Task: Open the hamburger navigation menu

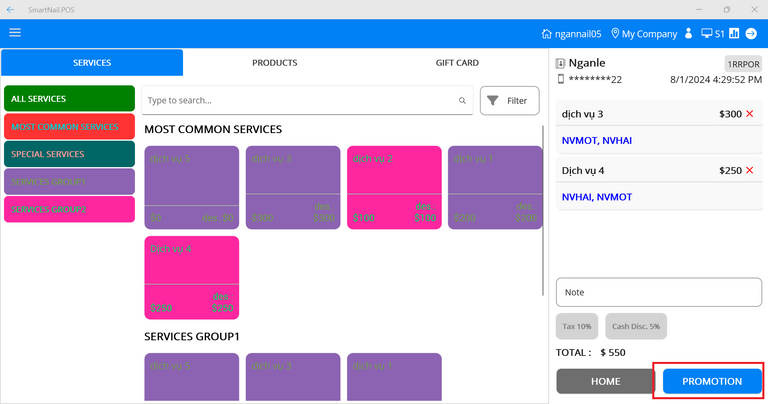Action: (x=15, y=33)
